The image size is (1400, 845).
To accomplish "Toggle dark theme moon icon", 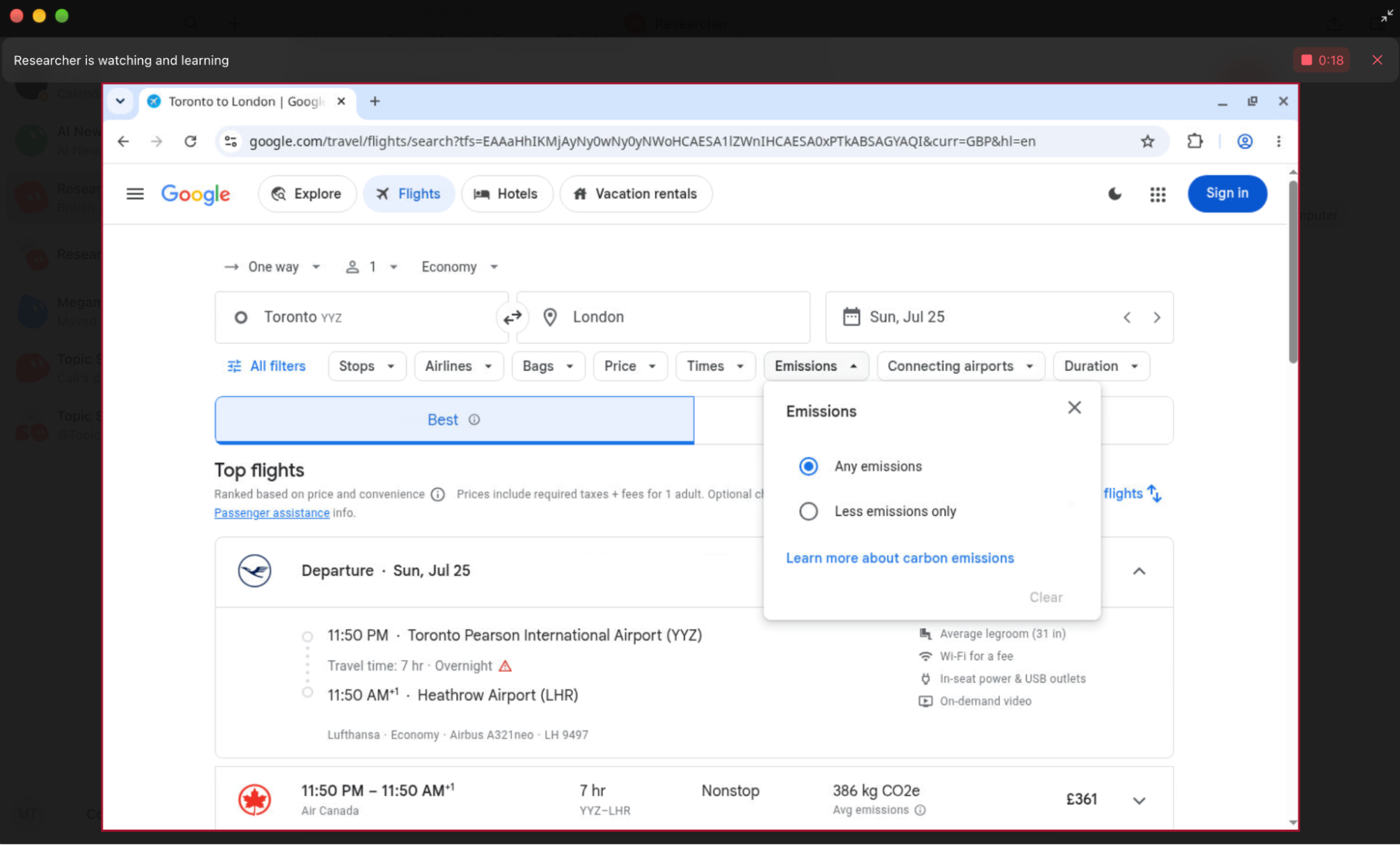I will [1115, 194].
